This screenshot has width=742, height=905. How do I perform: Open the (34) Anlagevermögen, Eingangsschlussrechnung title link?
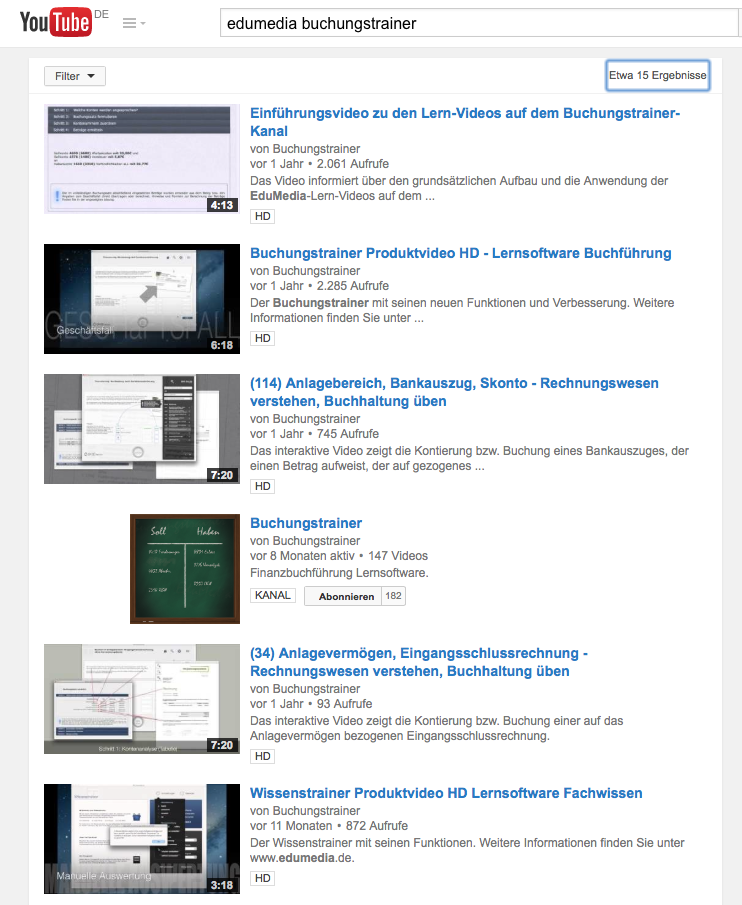419,662
